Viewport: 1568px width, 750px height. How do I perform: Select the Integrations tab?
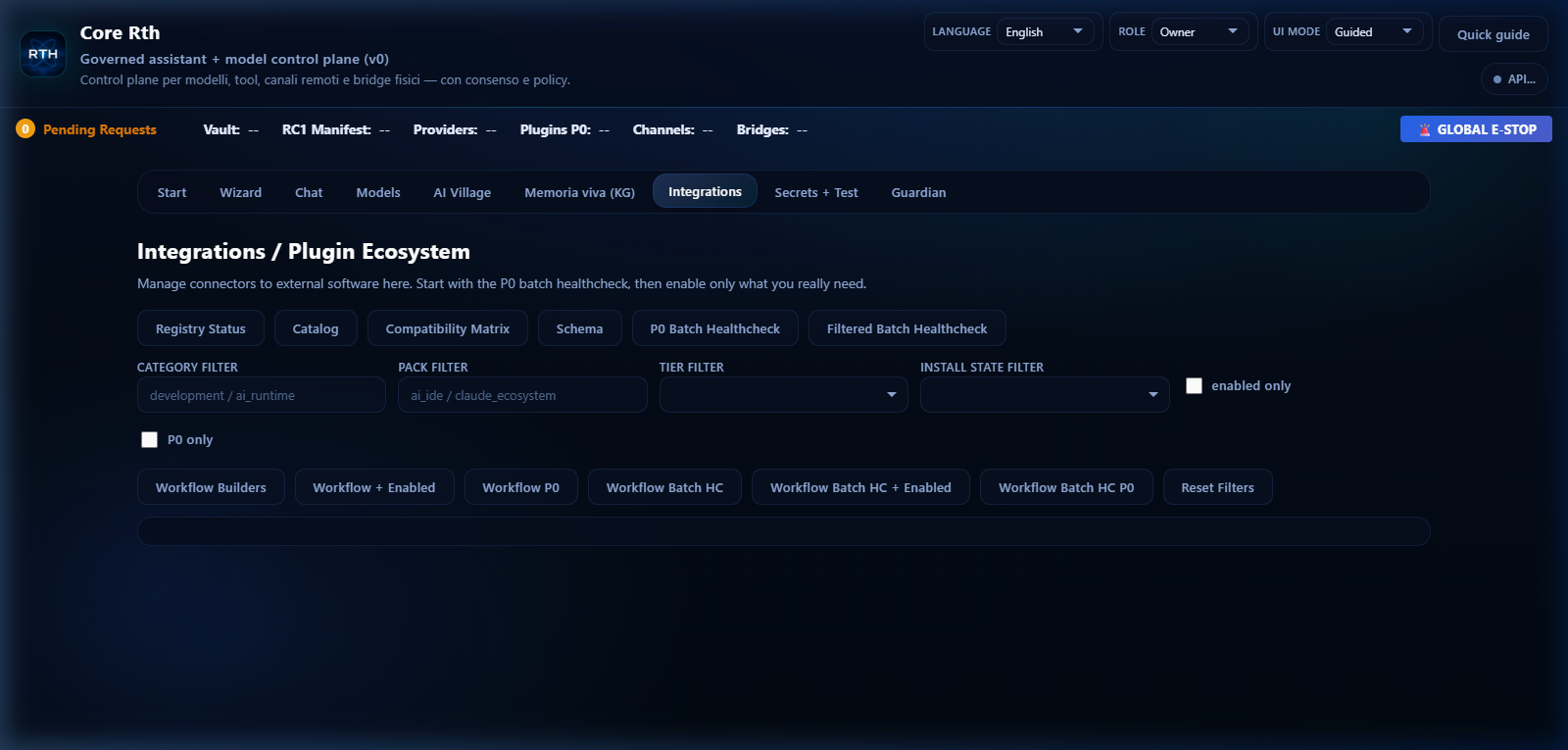click(x=705, y=191)
